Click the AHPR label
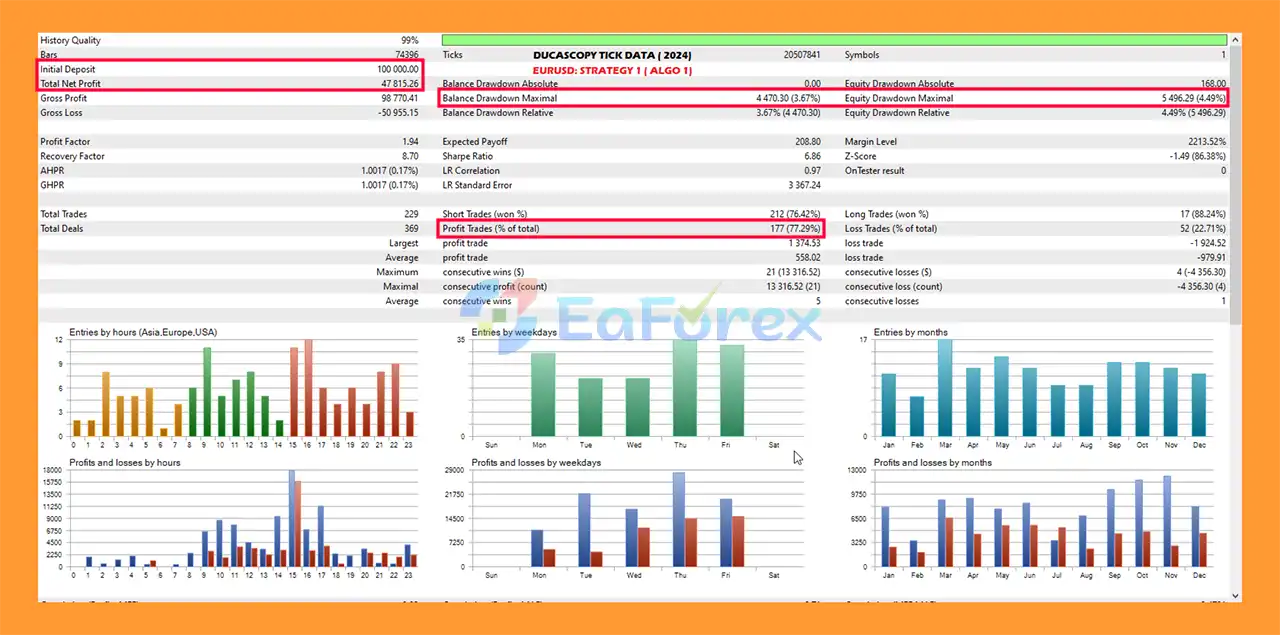Viewport: 1280px width, 635px height. 52,171
